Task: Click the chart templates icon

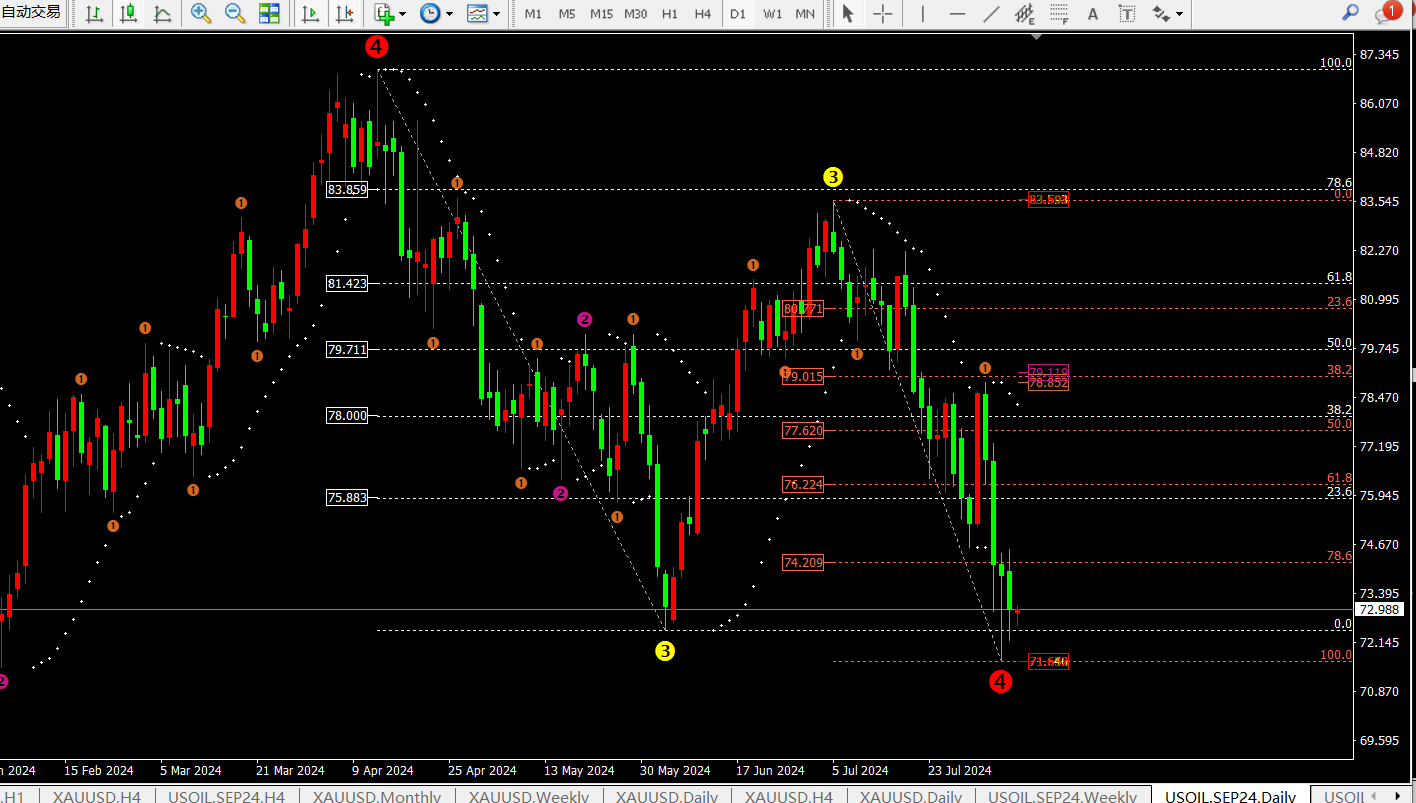Action: [477, 14]
